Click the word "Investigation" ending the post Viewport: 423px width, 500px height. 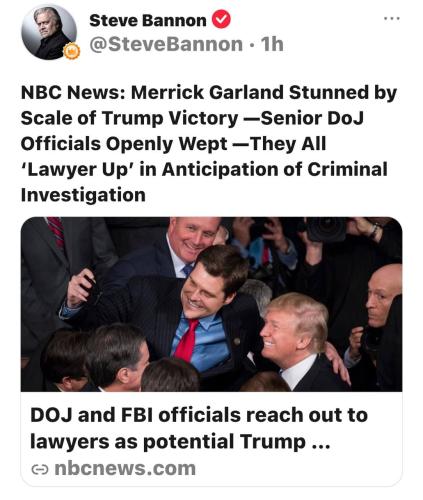click(83, 195)
